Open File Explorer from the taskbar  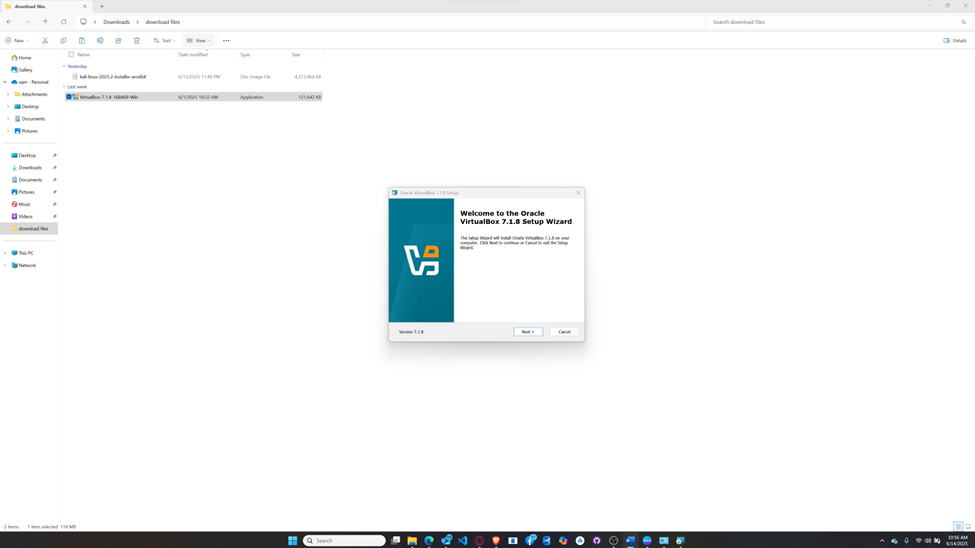(x=412, y=541)
